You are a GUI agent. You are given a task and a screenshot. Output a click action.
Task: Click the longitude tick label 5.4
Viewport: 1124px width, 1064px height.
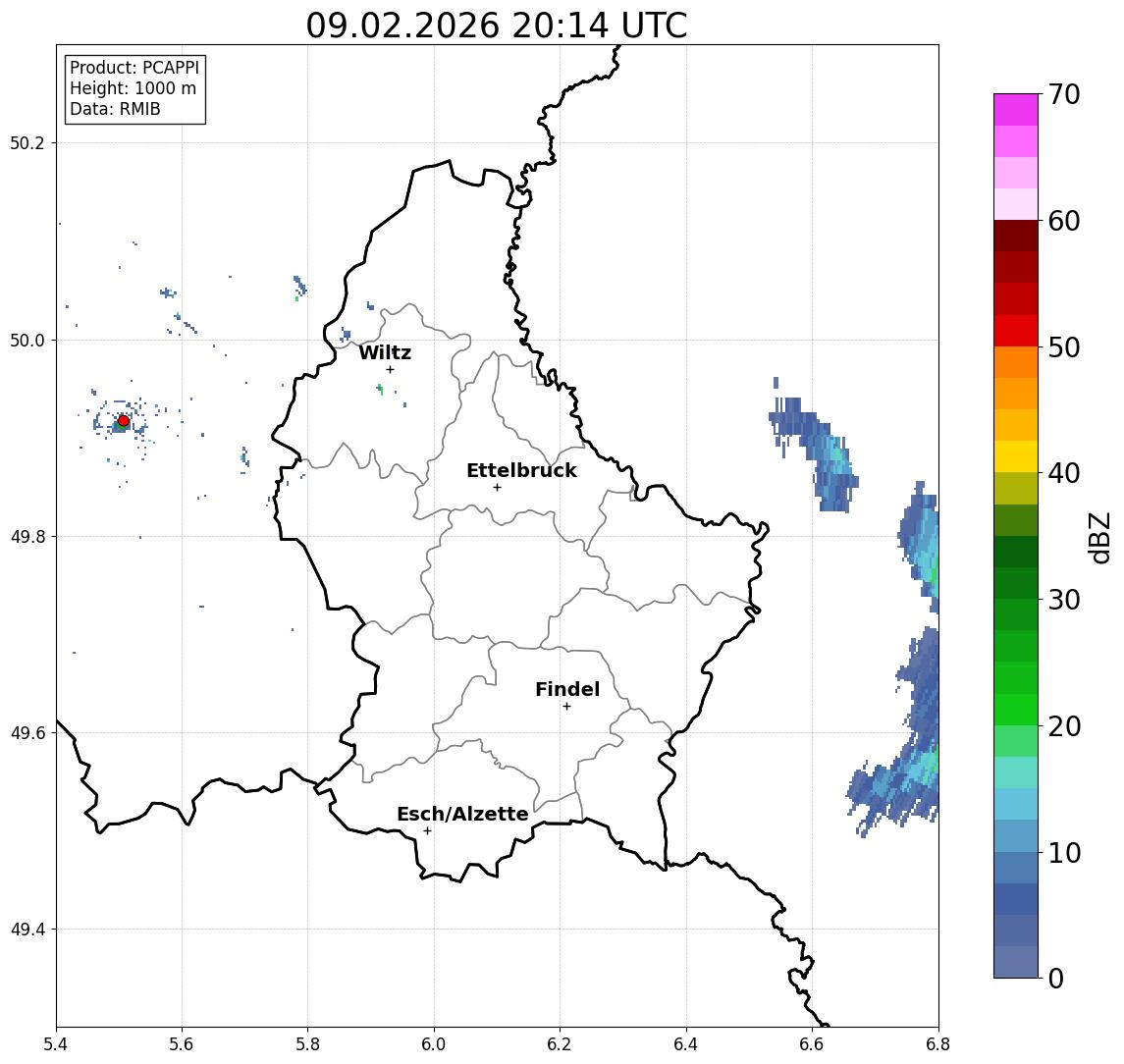57,1044
